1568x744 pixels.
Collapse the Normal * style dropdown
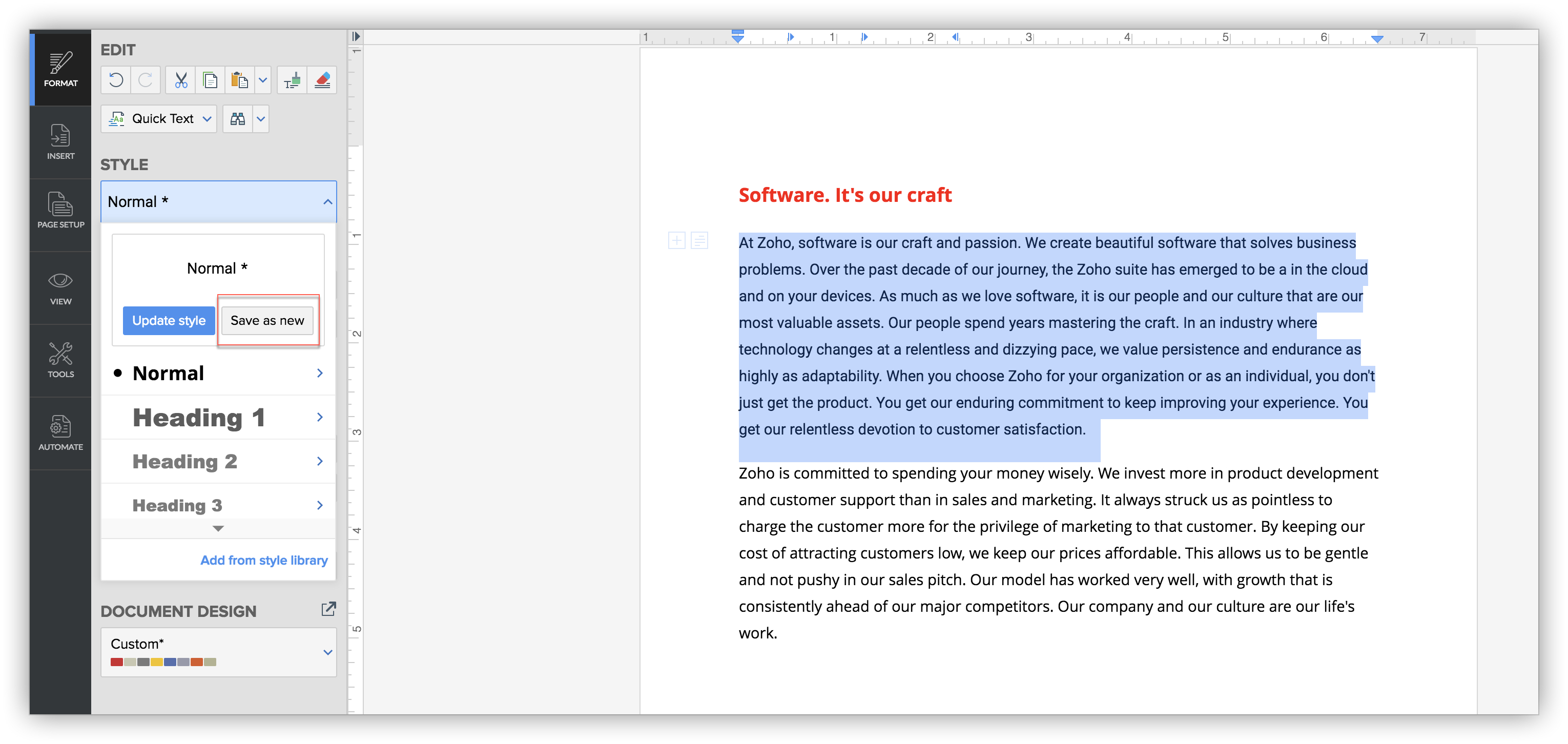point(327,201)
